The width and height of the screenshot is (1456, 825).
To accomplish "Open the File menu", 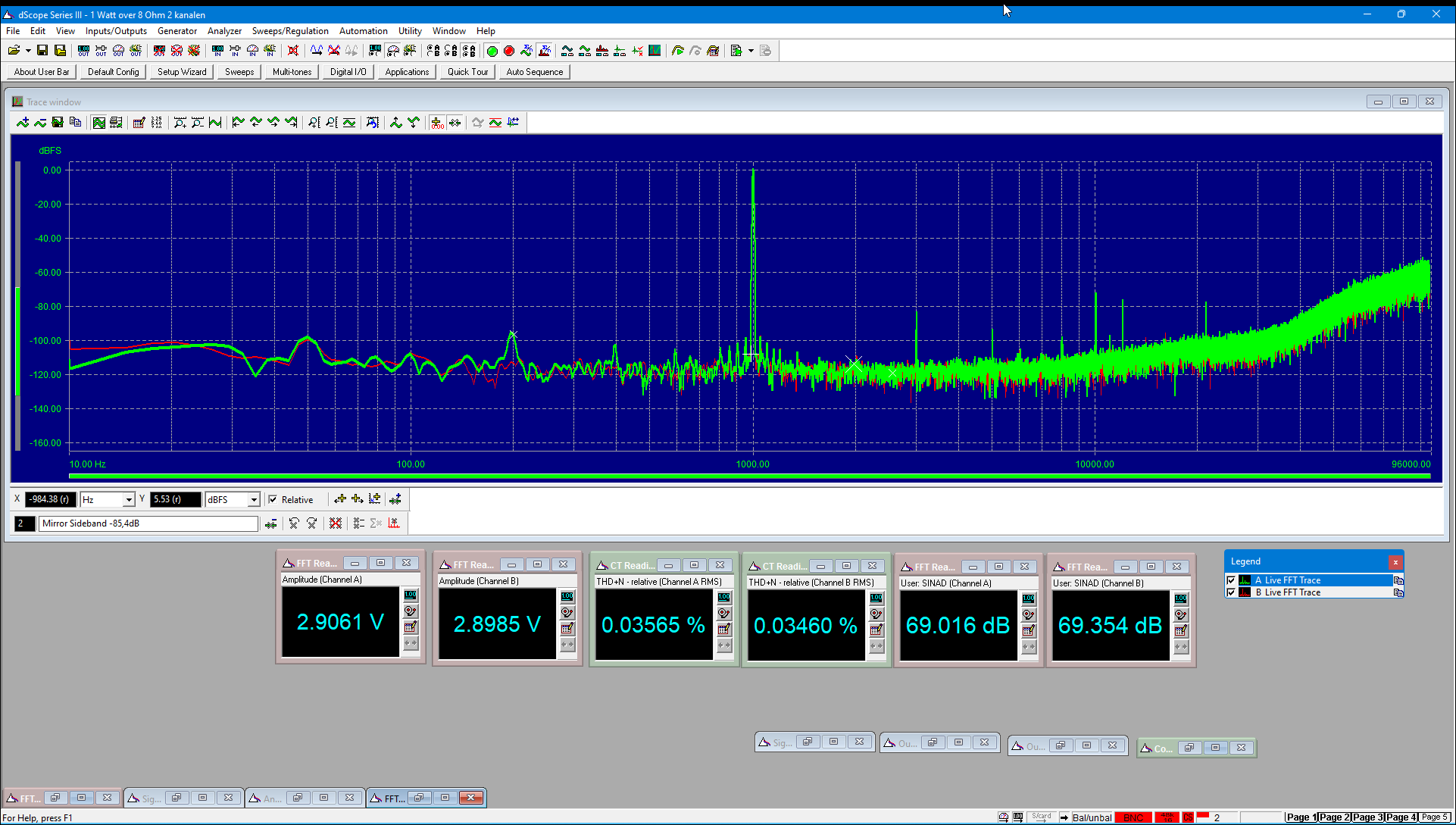I will coord(13,31).
